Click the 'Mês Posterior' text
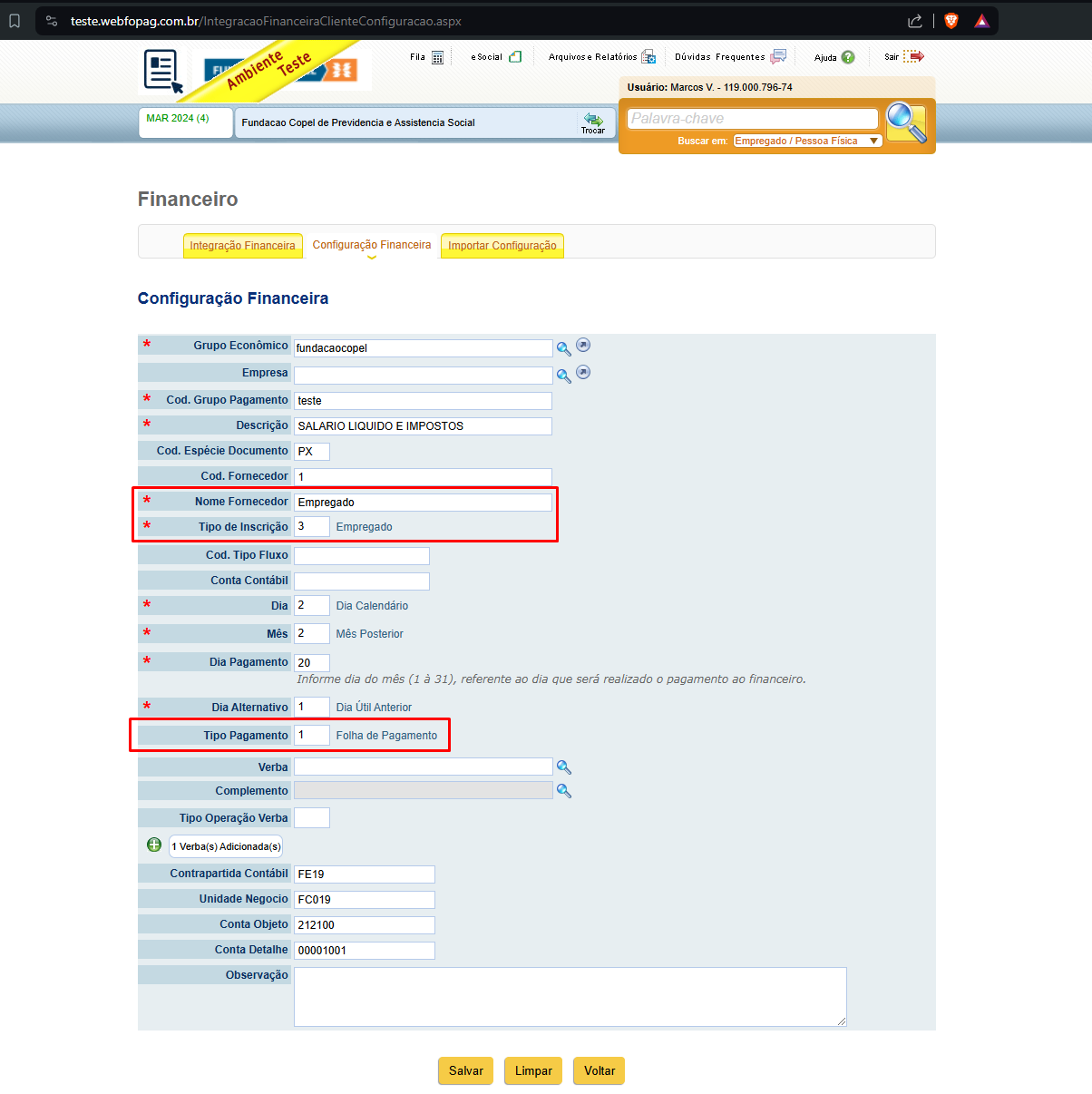Screen dimensions: 1092x1094 (x=369, y=634)
